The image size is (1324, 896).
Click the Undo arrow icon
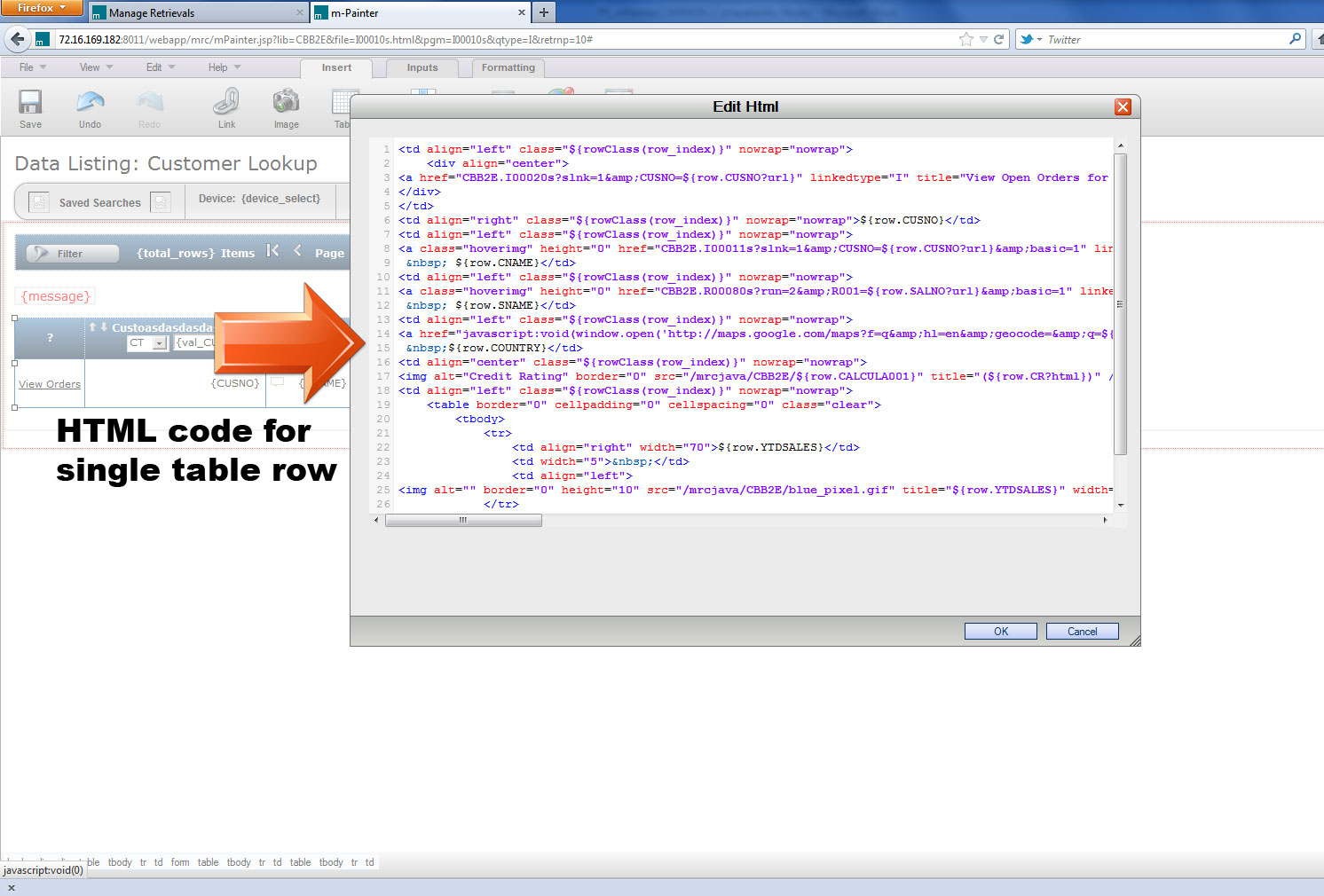tap(90, 102)
